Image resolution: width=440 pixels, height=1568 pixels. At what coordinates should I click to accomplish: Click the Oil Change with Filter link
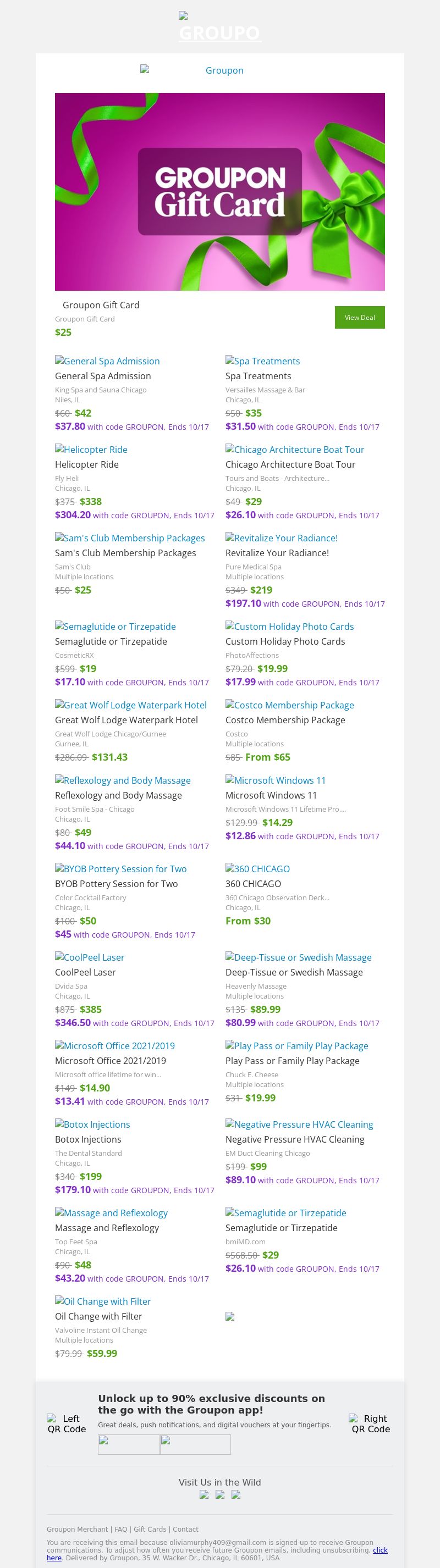(x=103, y=1301)
